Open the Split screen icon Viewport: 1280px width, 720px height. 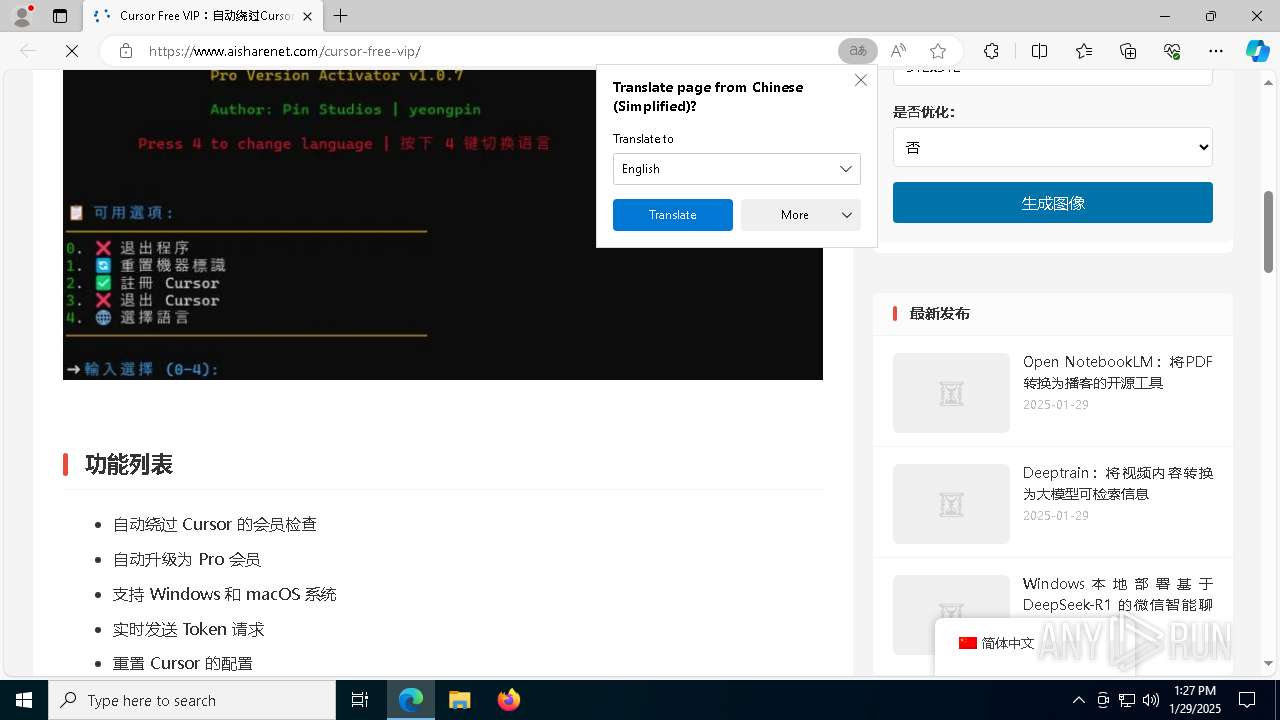click(x=1039, y=51)
